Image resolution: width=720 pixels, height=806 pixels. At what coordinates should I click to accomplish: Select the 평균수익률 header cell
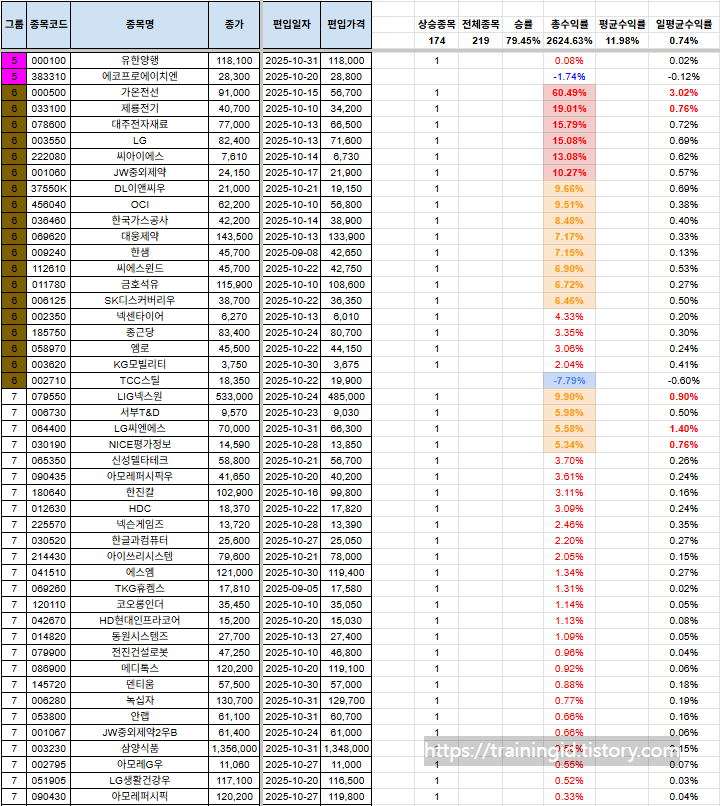[622, 24]
